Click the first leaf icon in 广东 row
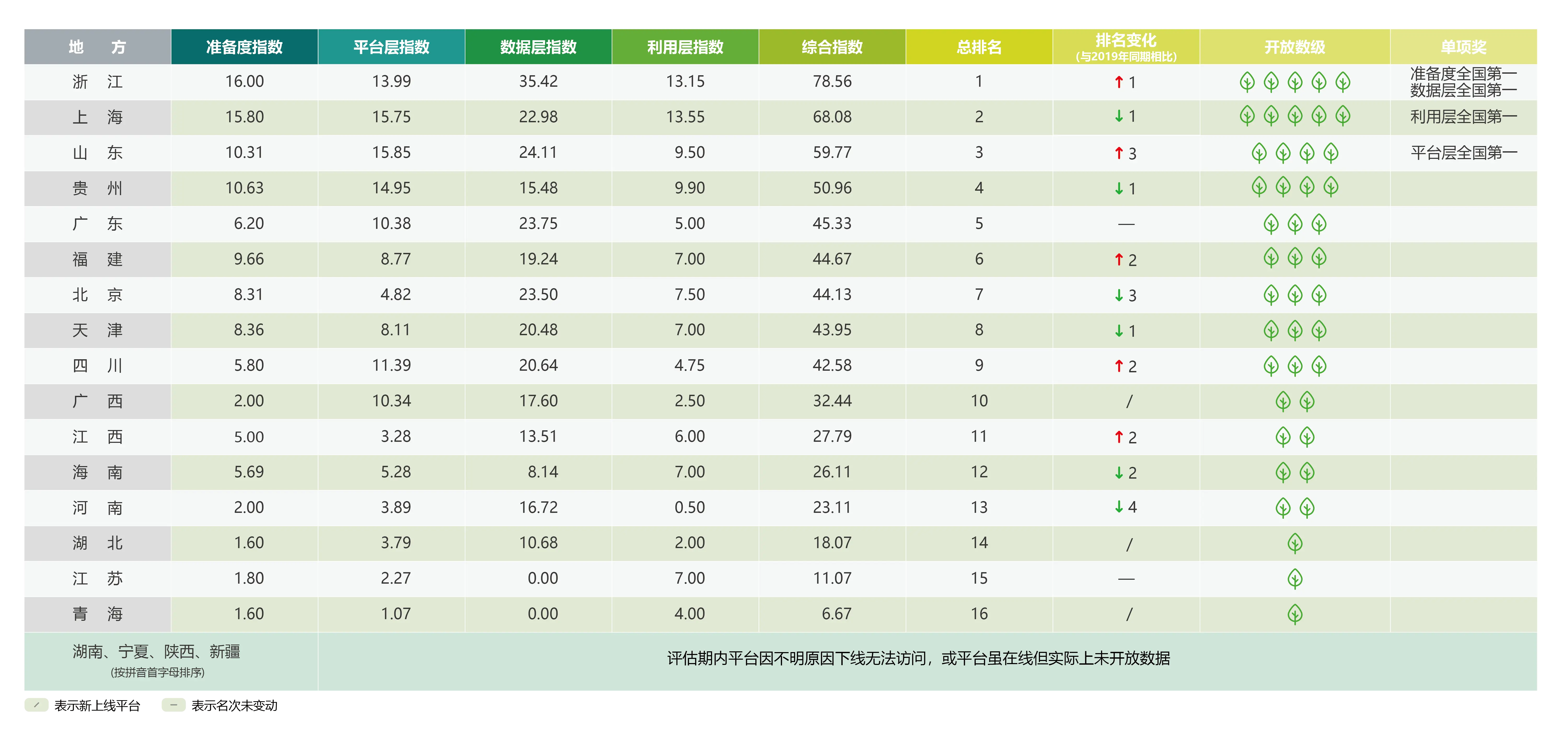This screenshot has height=731, width=1568. (1271, 223)
